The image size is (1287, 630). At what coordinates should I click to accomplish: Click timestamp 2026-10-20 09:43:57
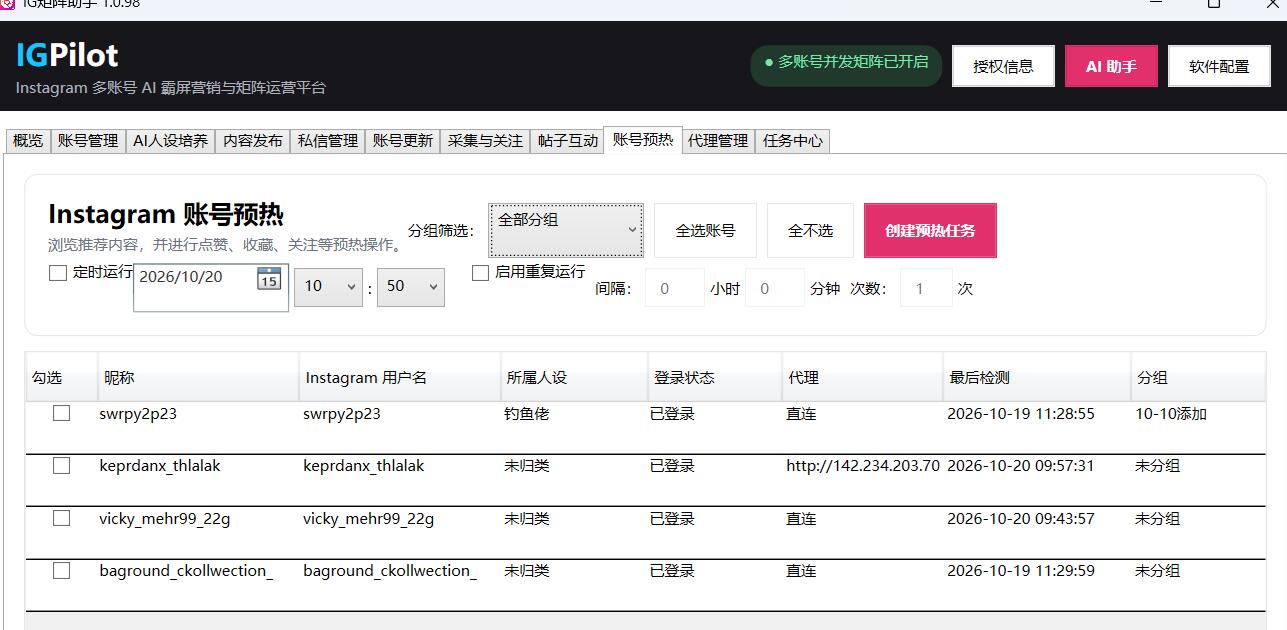coord(1021,519)
